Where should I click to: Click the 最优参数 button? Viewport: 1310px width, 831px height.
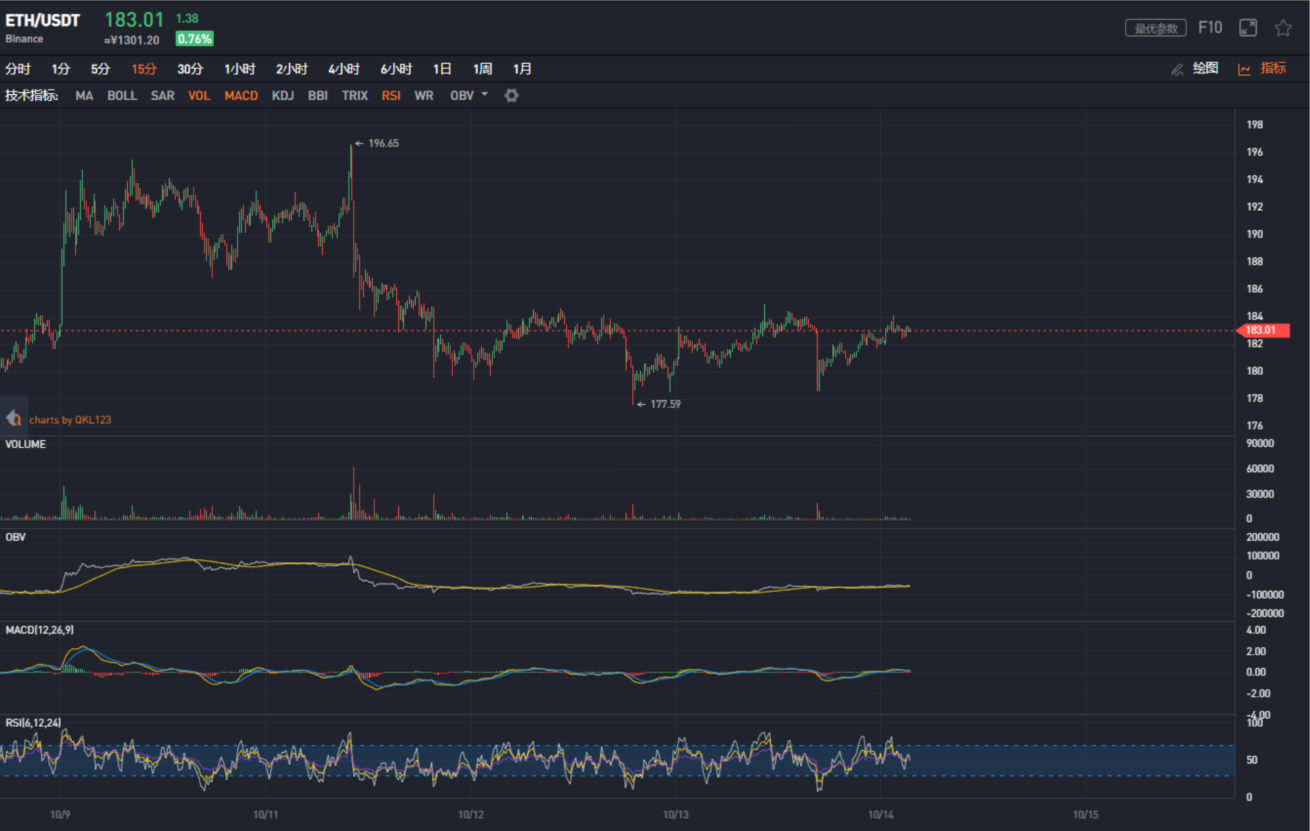click(x=1157, y=28)
